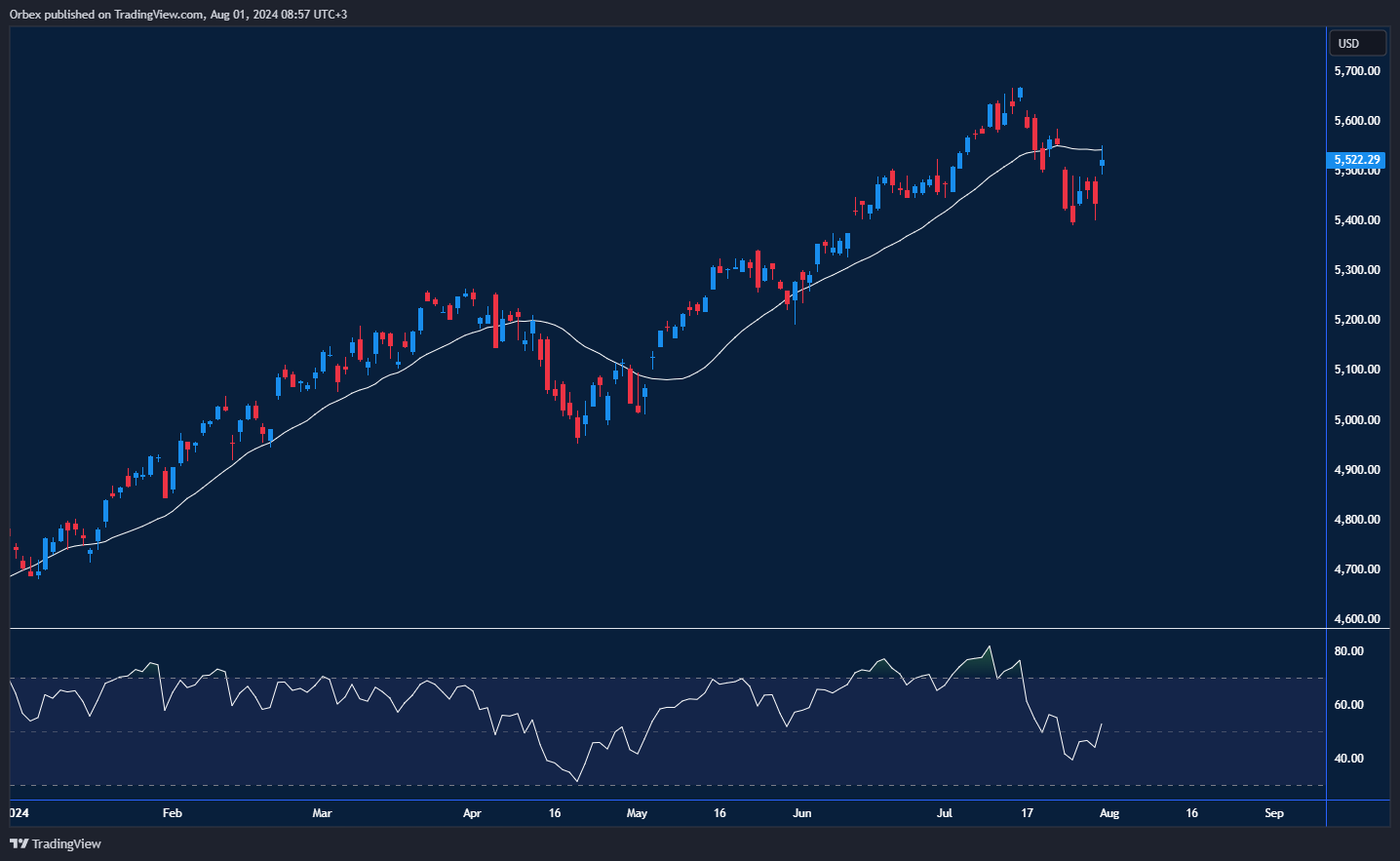The width and height of the screenshot is (1400, 861).
Task: Click the RSI 80.00 scale label
Action: pos(1348,650)
